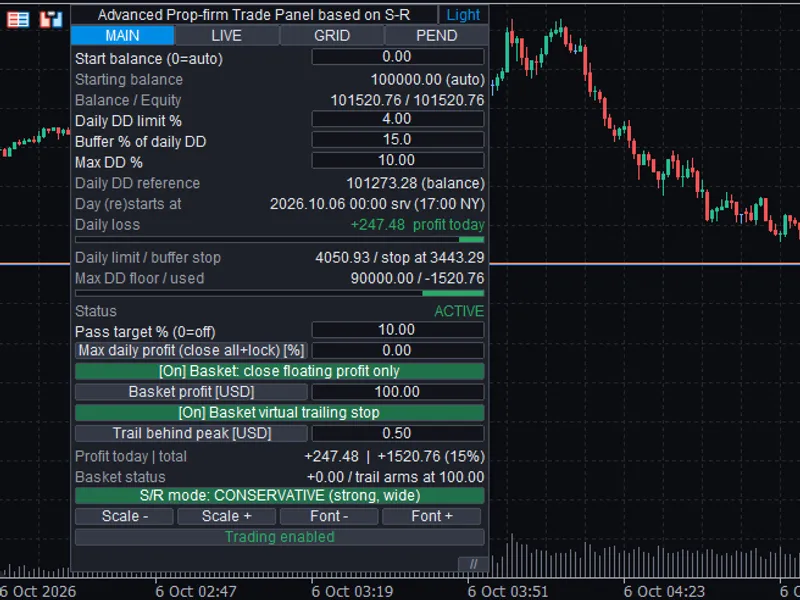Edit the Daily DD limit % field
This screenshot has height=600, width=800.
(397, 119)
